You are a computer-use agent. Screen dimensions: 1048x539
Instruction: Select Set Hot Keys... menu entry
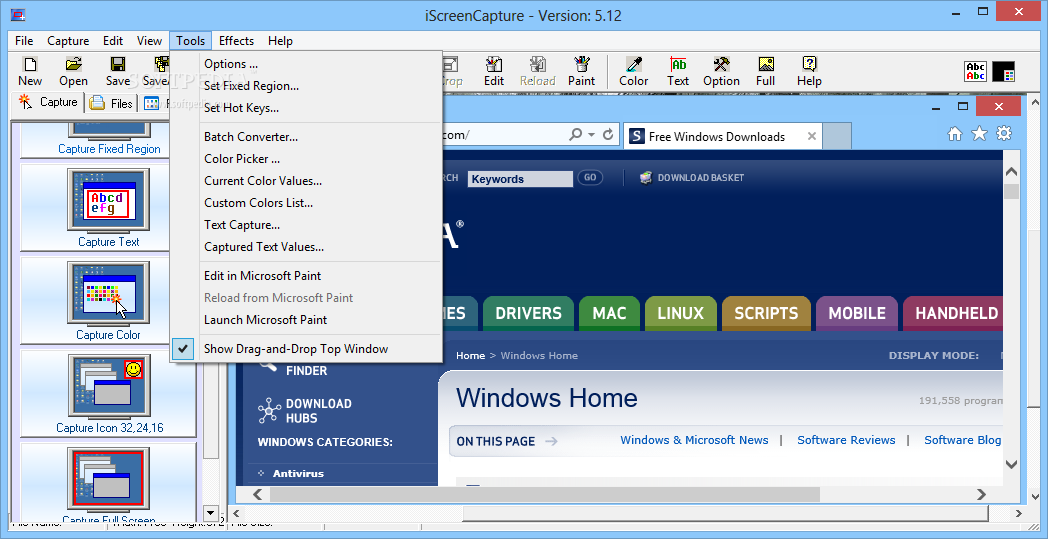coord(306,108)
